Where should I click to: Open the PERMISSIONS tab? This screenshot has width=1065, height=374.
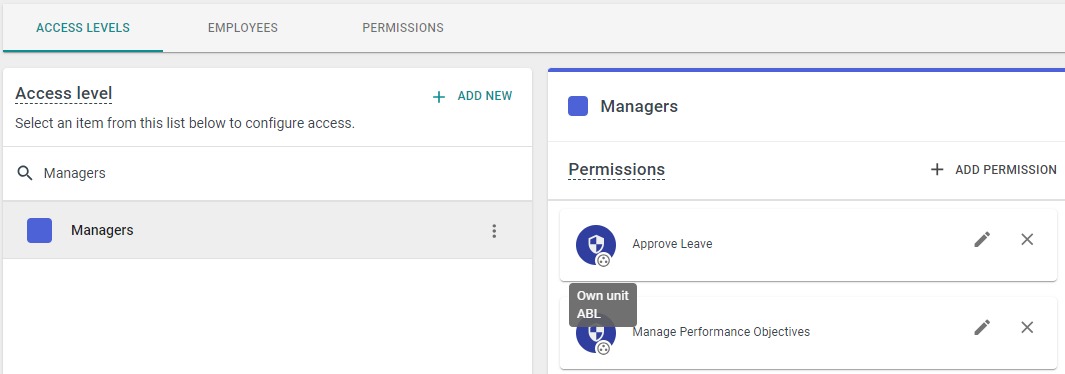403,28
